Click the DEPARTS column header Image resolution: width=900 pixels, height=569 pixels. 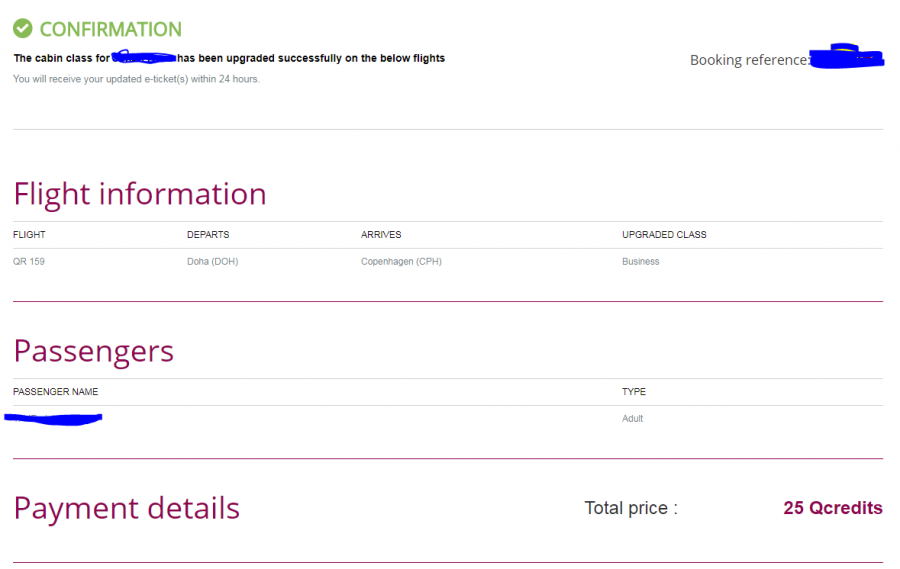click(x=208, y=235)
